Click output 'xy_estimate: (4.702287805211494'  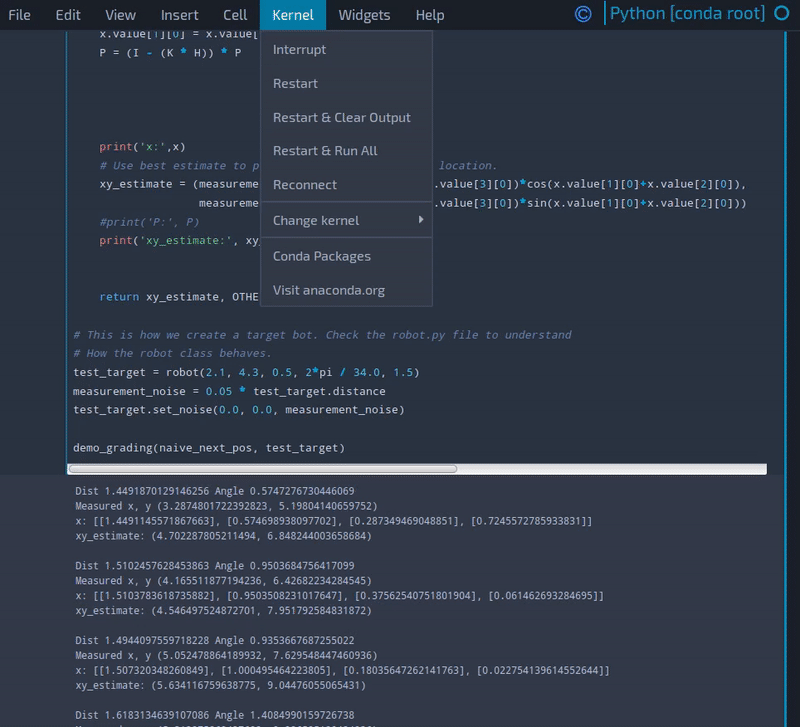point(223,536)
